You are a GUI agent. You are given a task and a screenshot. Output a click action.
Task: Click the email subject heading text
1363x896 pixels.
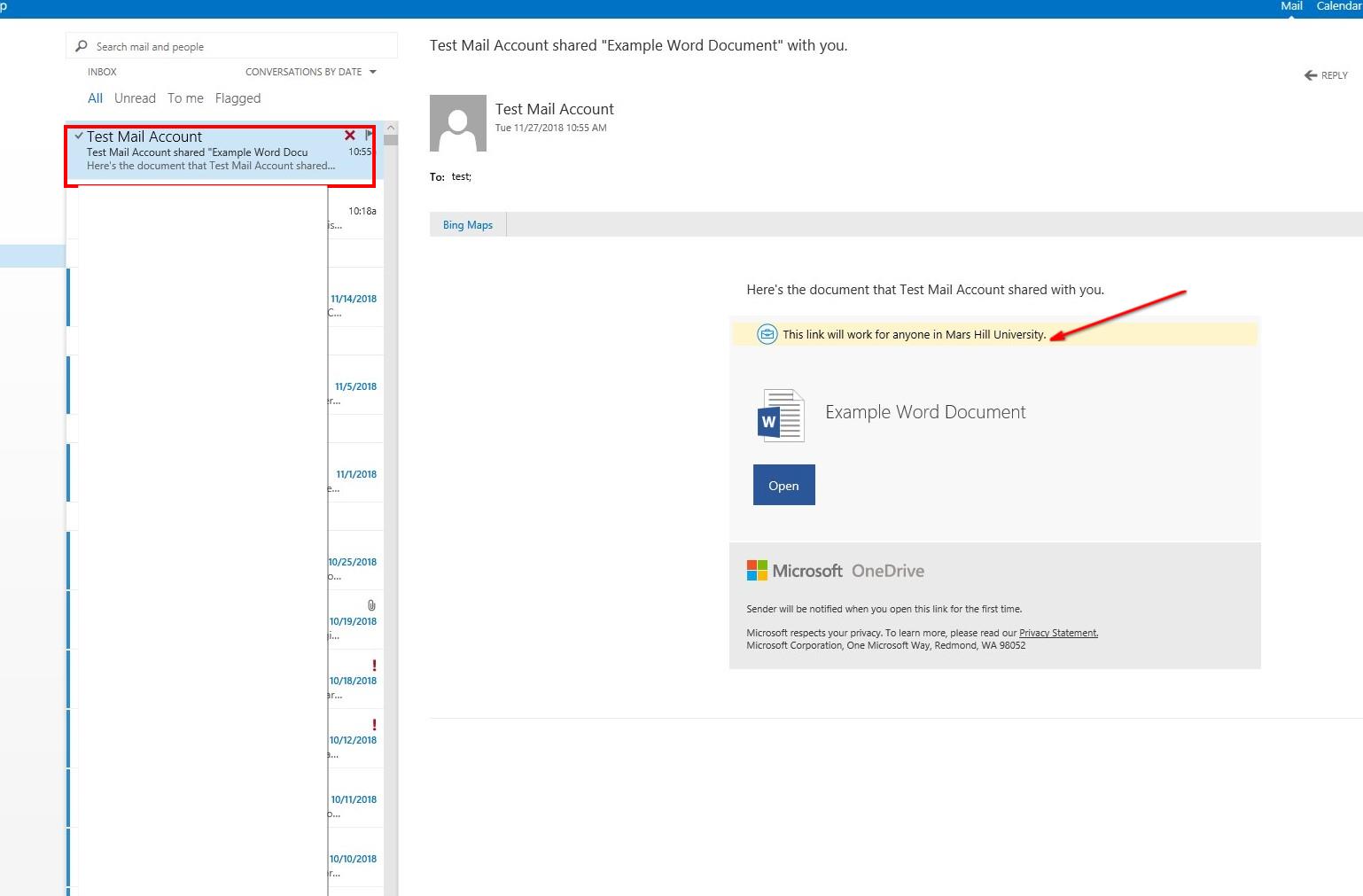click(638, 45)
